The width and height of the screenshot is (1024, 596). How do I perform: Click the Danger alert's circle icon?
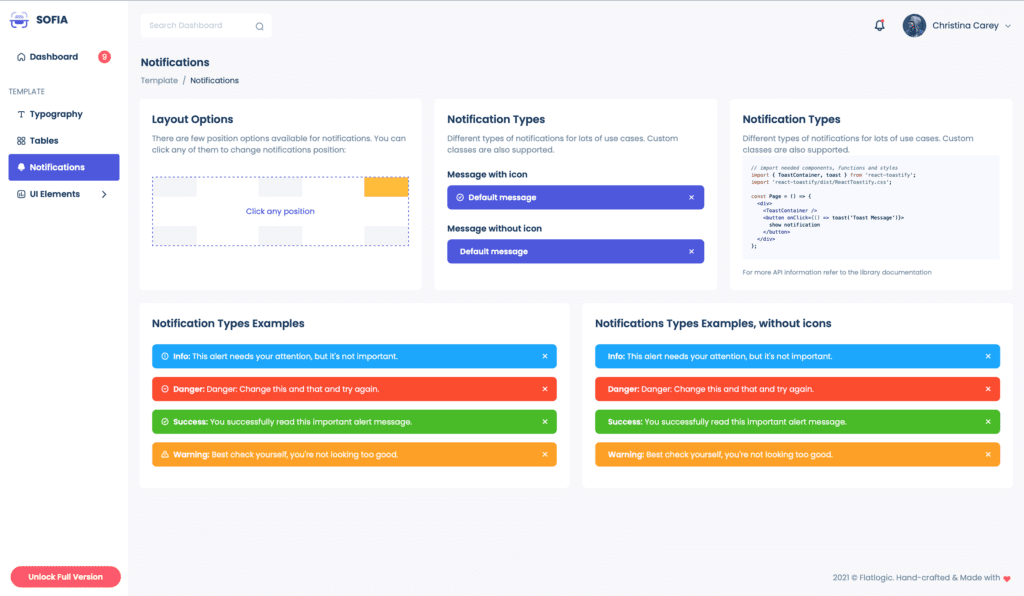pyautogui.click(x=165, y=389)
